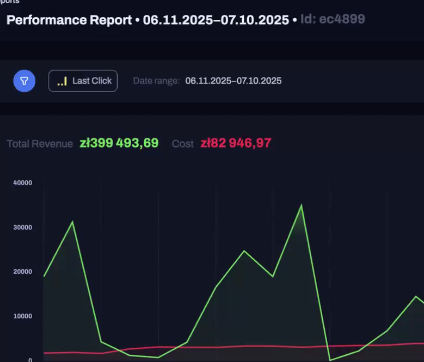Open date range 06.11.2025–07.10.2025 picker
This screenshot has width=424, height=362.
point(233,81)
